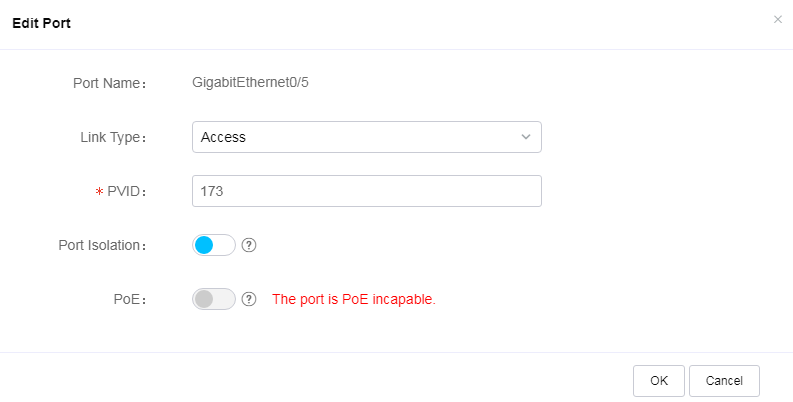This screenshot has height=402, width=793.
Task: Click the Edit Port dialog title
Action: [x=41, y=23]
